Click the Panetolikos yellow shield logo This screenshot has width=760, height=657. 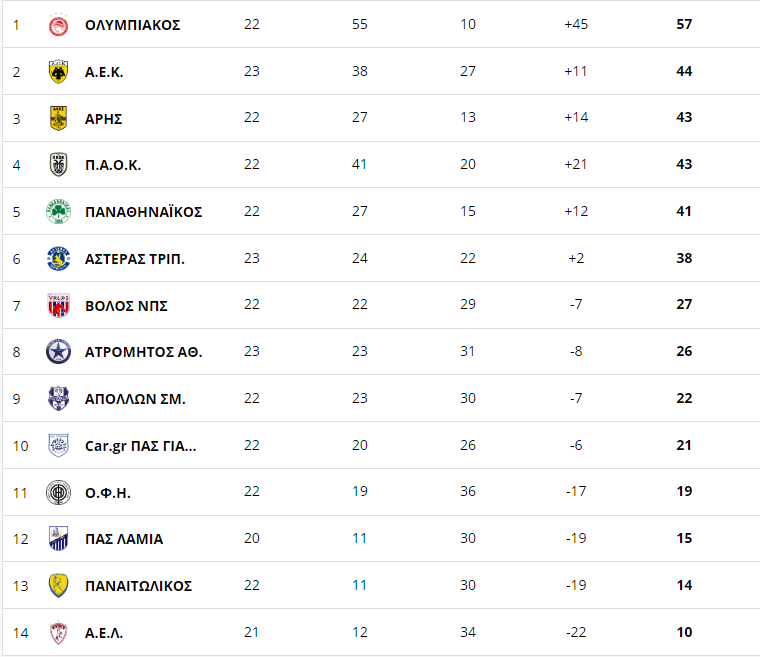tap(58, 585)
